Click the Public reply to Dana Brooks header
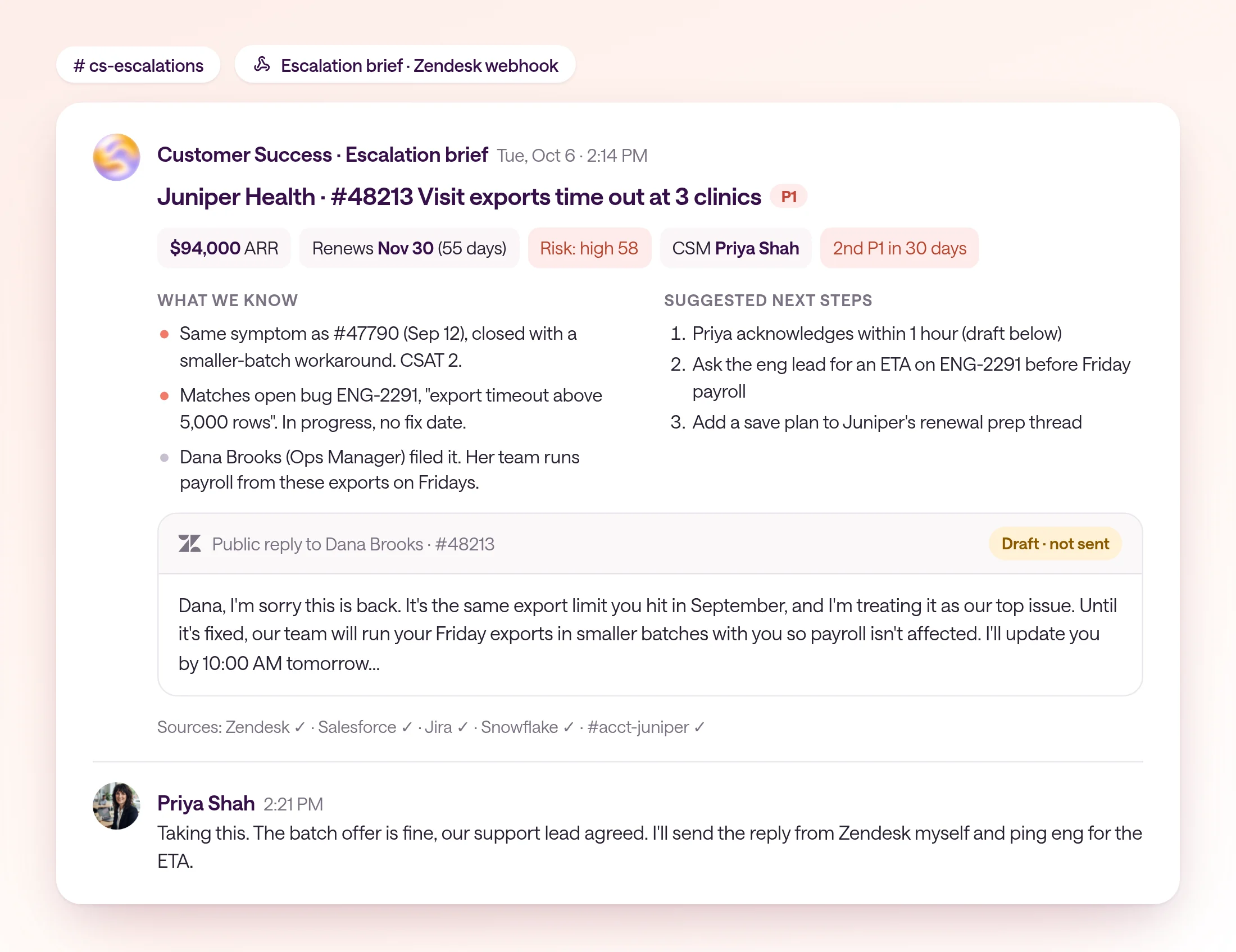This screenshot has width=1236, height=952. 353,544
